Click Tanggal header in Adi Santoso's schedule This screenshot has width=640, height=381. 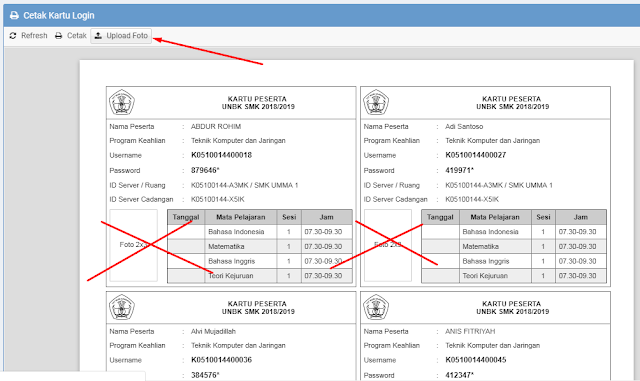(440, 217)
